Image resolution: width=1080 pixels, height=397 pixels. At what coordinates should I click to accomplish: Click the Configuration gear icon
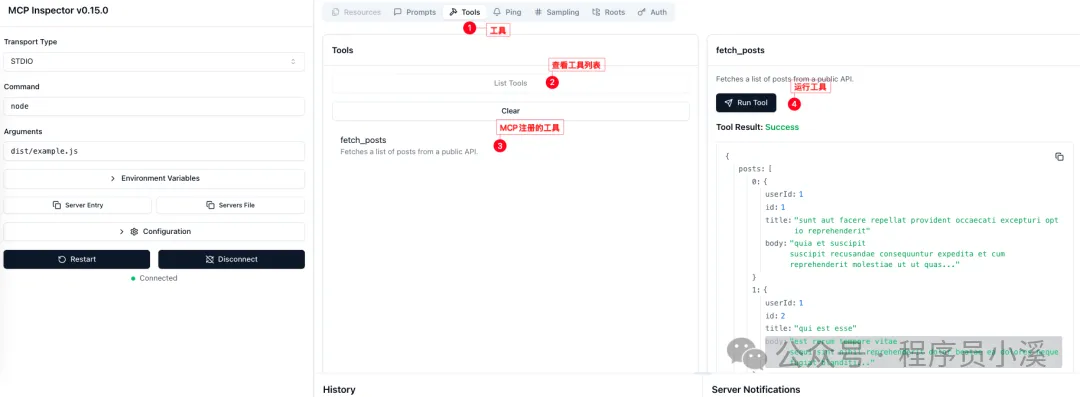(134, 232)
